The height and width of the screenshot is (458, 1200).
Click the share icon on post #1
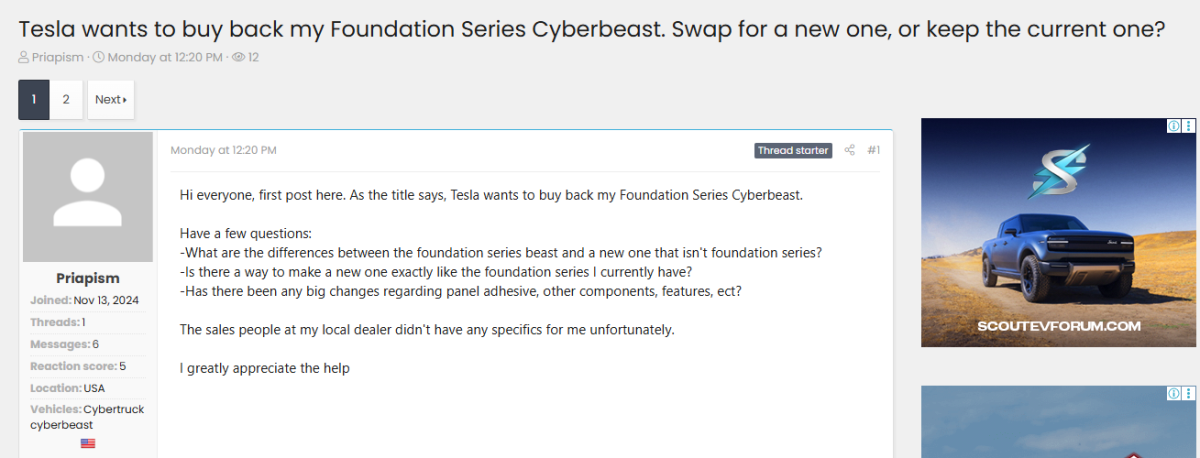tap(850, 150)
